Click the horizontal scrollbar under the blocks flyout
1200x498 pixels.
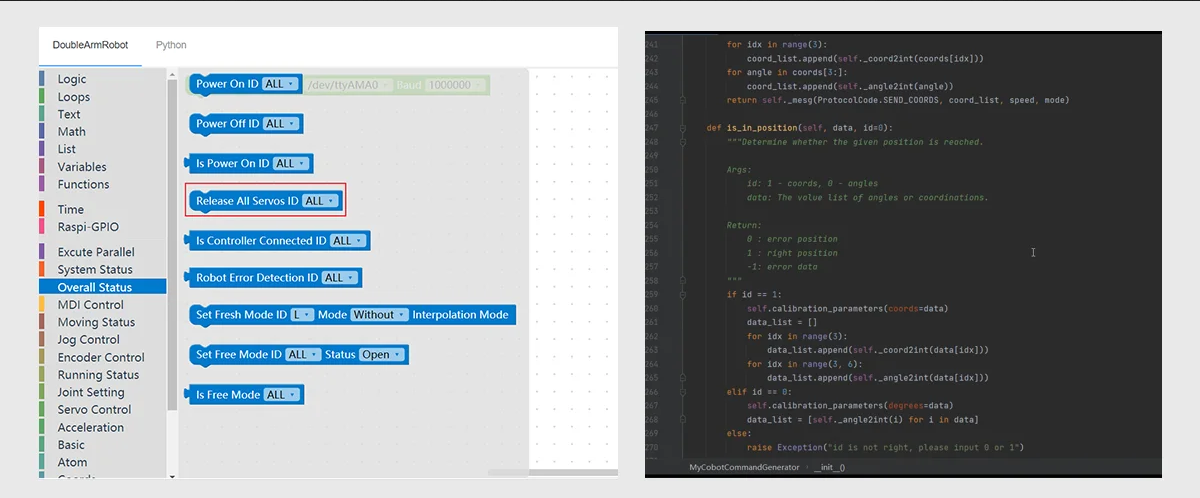pos(507,473)
